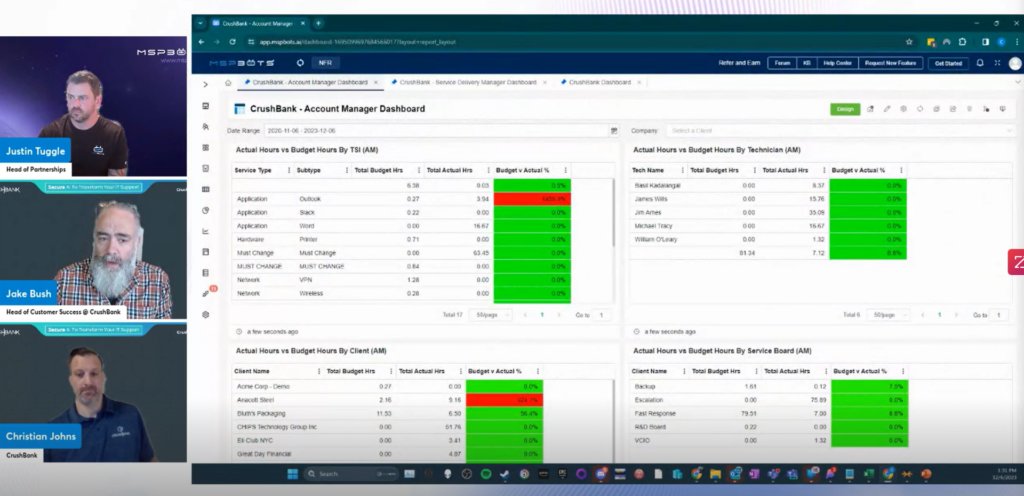
Task: Open Total Budget Hrs column menu in Client table
Action: tap(392, 371)
